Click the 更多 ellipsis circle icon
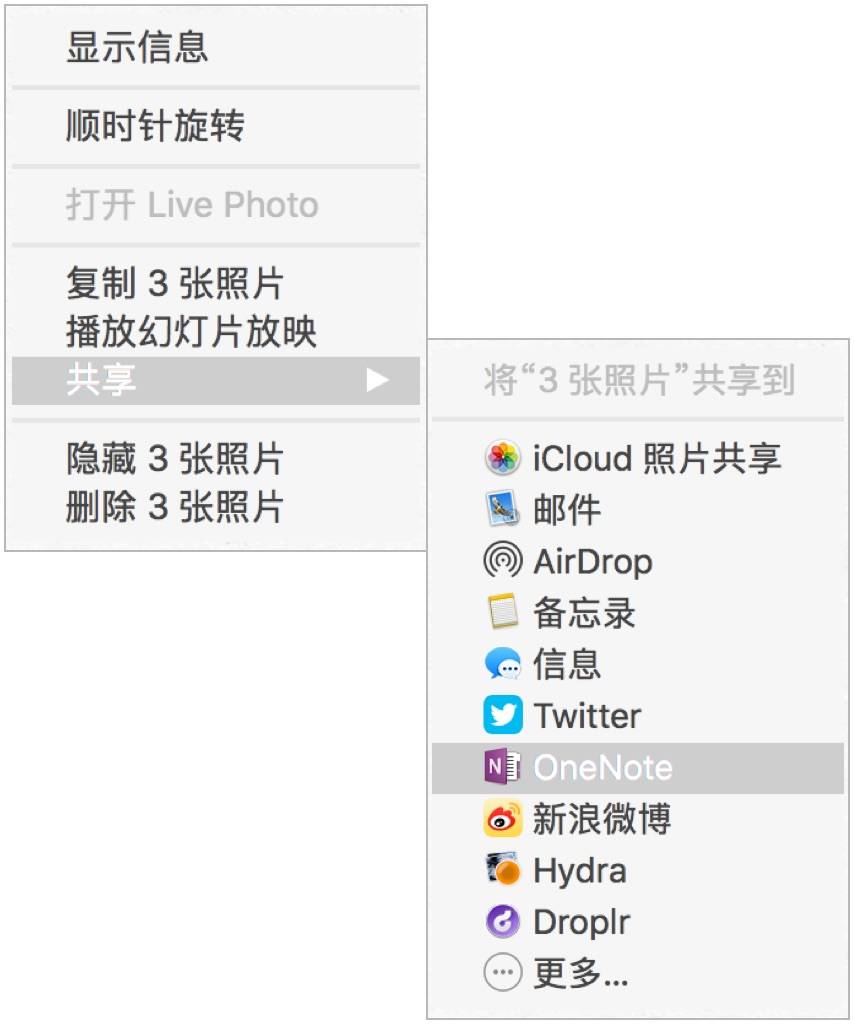854x1024 pixels. 502,972
